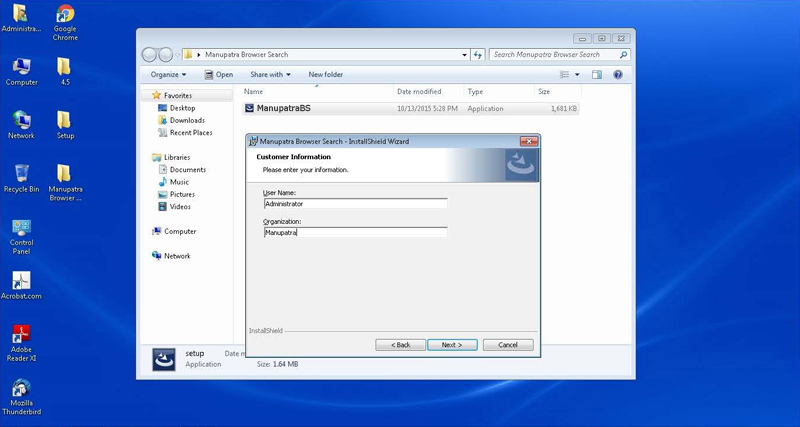Select the Recycle Bin icon
The width and height of the screenshot is (800, 427).
pos(21,179)
